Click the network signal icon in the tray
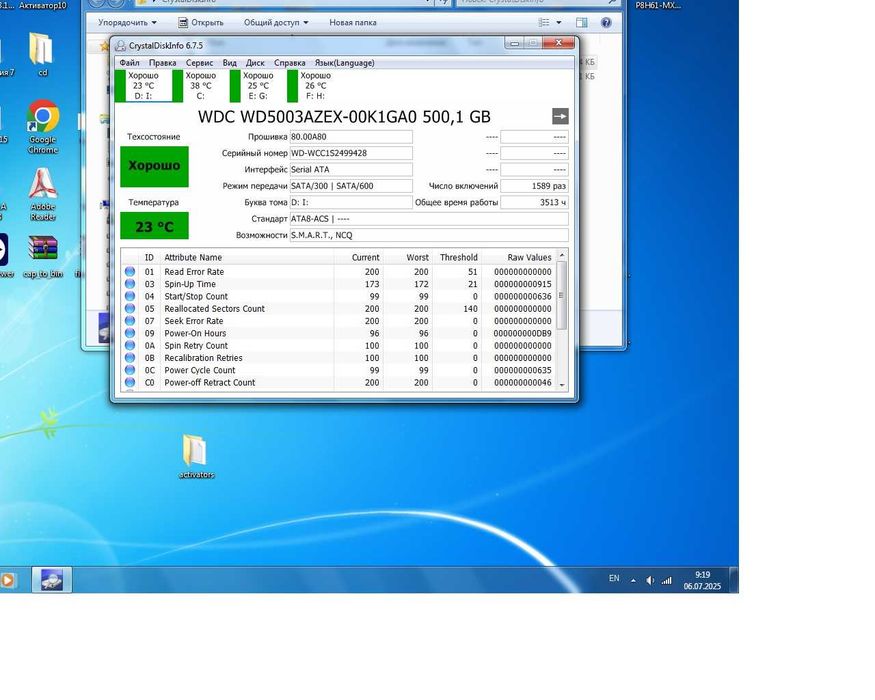This screenshot has height=700, width=875. click(x=666, y=581)
